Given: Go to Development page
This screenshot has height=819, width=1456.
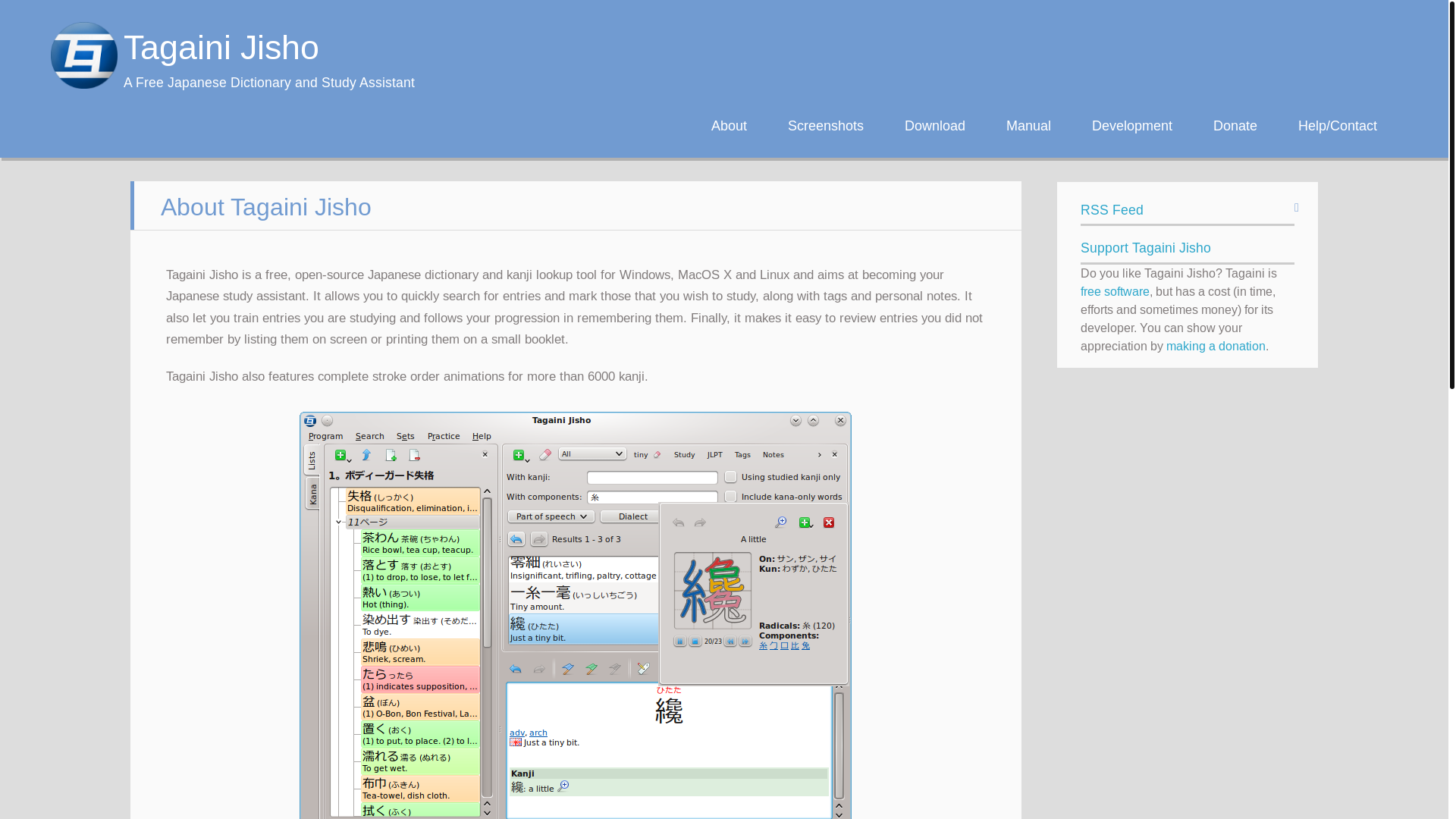Looking at the screenshot, I should (1132, 126).
